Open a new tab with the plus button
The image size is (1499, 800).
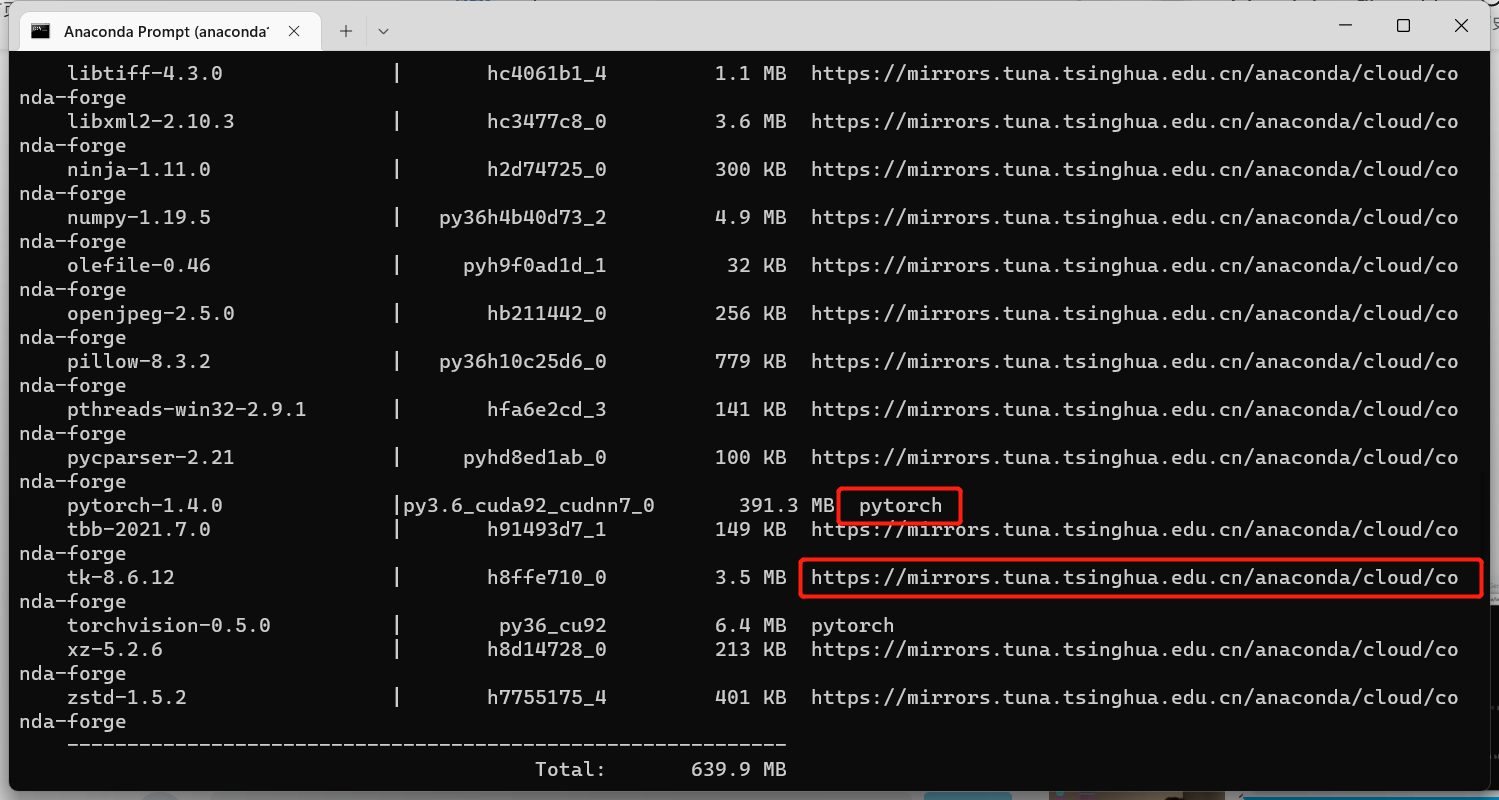pos(346,31)
